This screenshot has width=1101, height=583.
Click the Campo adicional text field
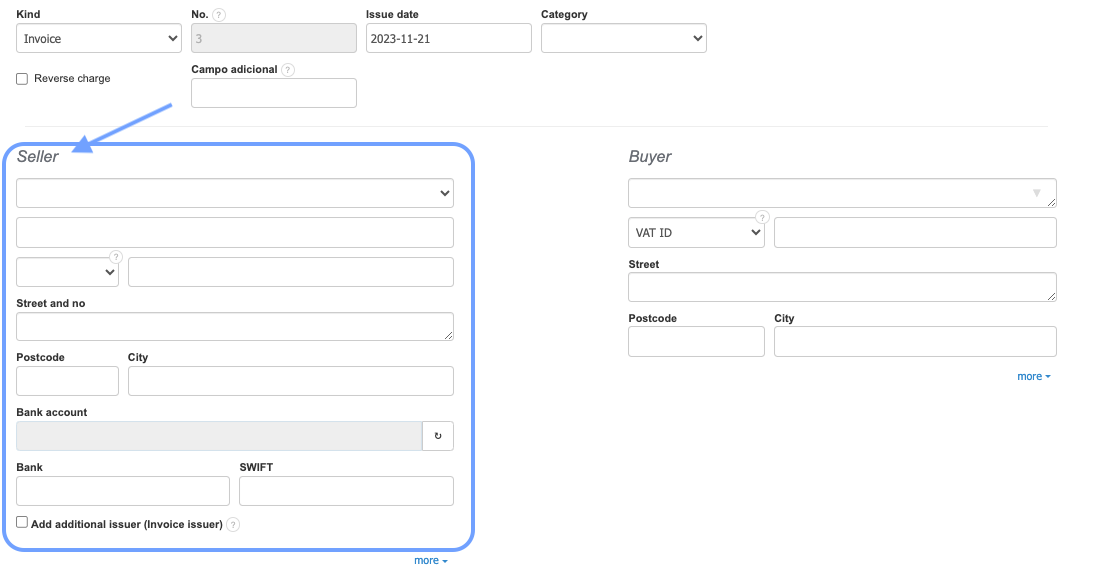(274, 94)
